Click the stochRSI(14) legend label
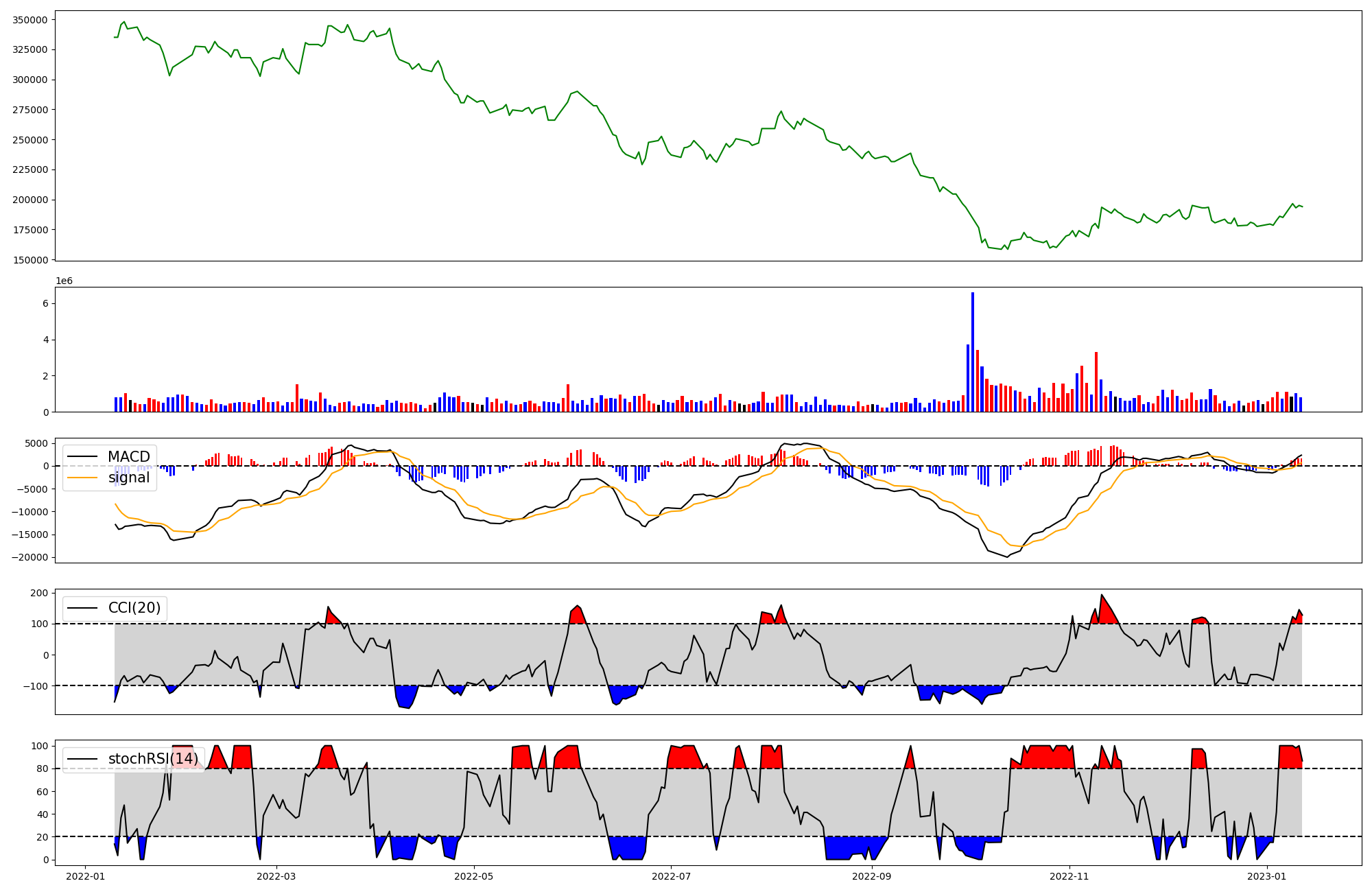This screenshot has height=892, width=1372. [x=152, y=759]
